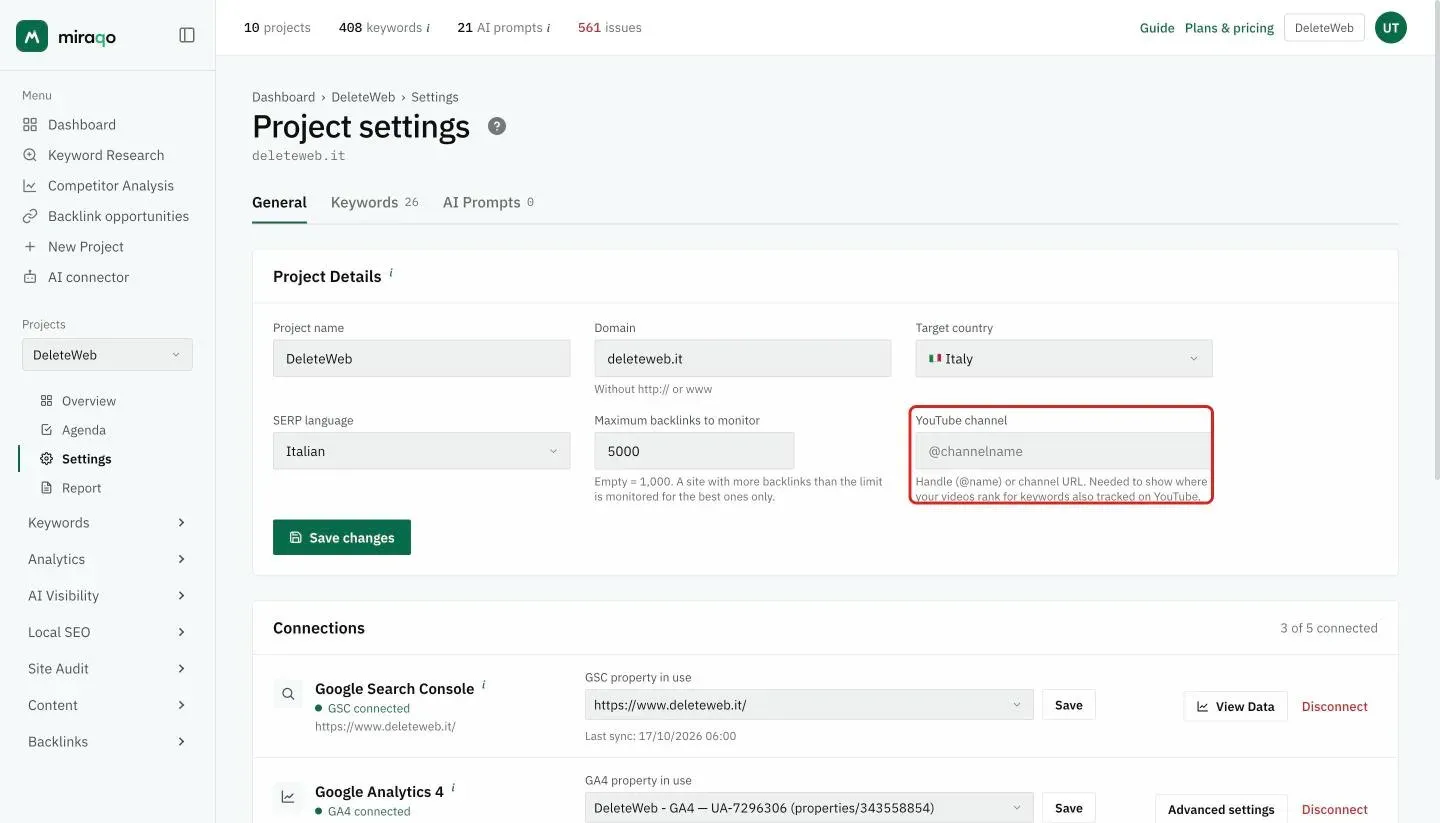The image size is (1440, 823).
Task: Expand the Site Audit sidebar section
Action: [x=107, y=669]
